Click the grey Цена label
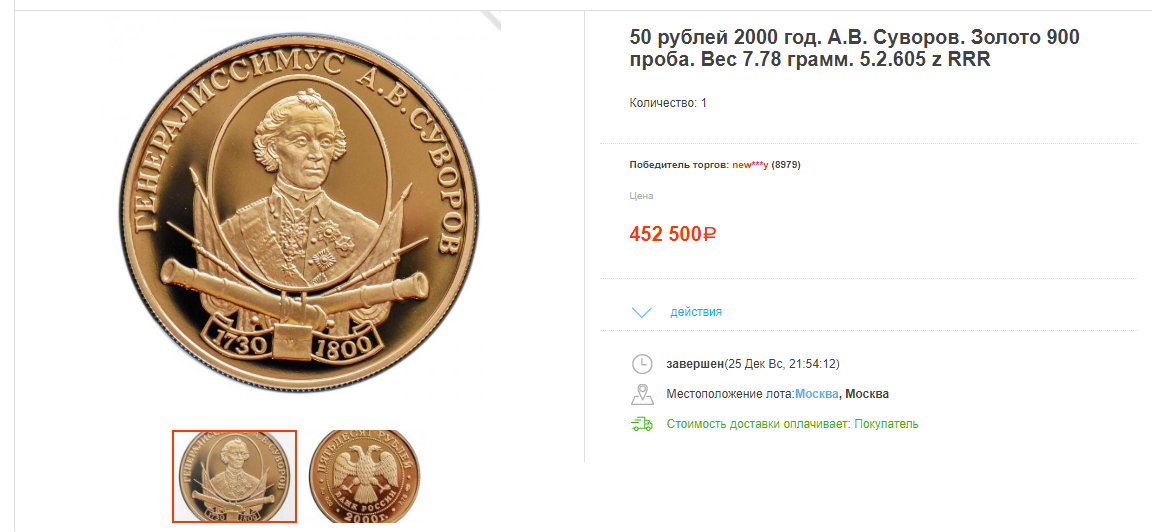 (641, 196)
